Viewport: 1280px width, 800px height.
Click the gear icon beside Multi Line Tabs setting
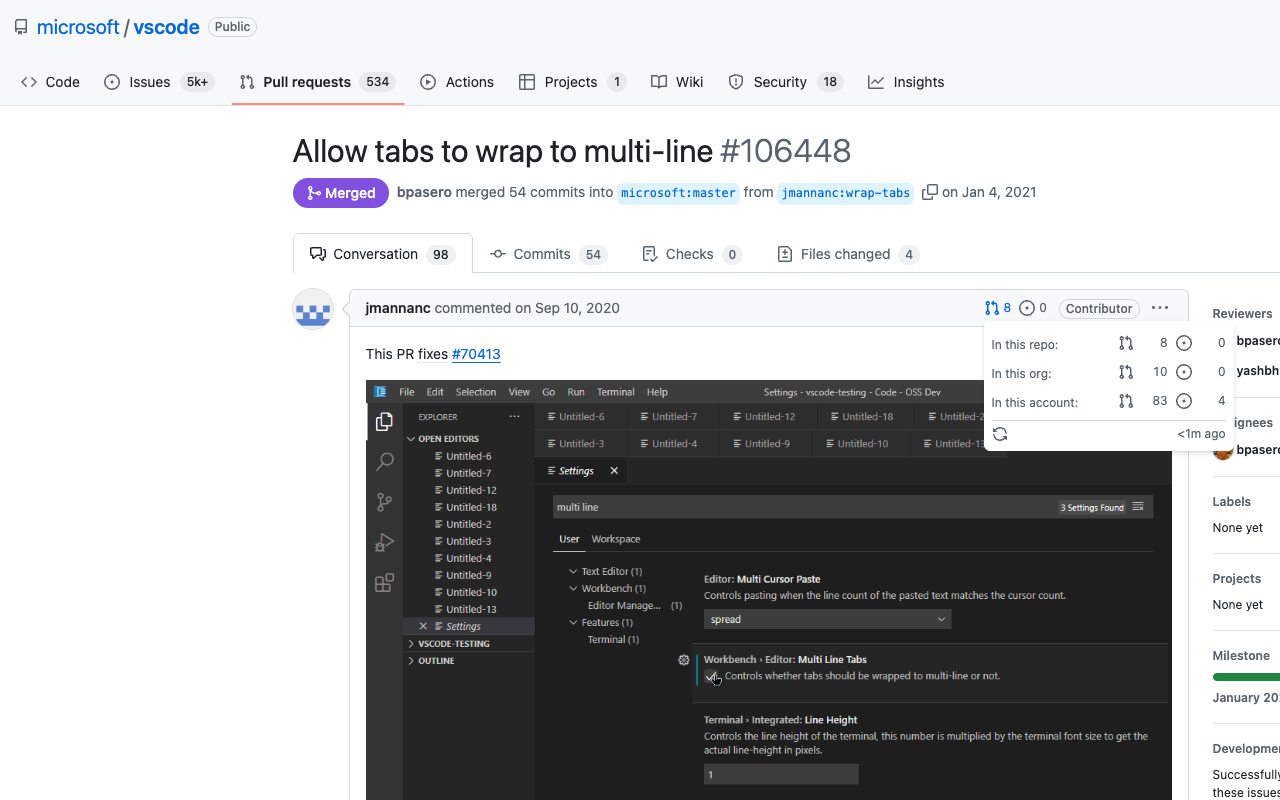pos(683,660)
